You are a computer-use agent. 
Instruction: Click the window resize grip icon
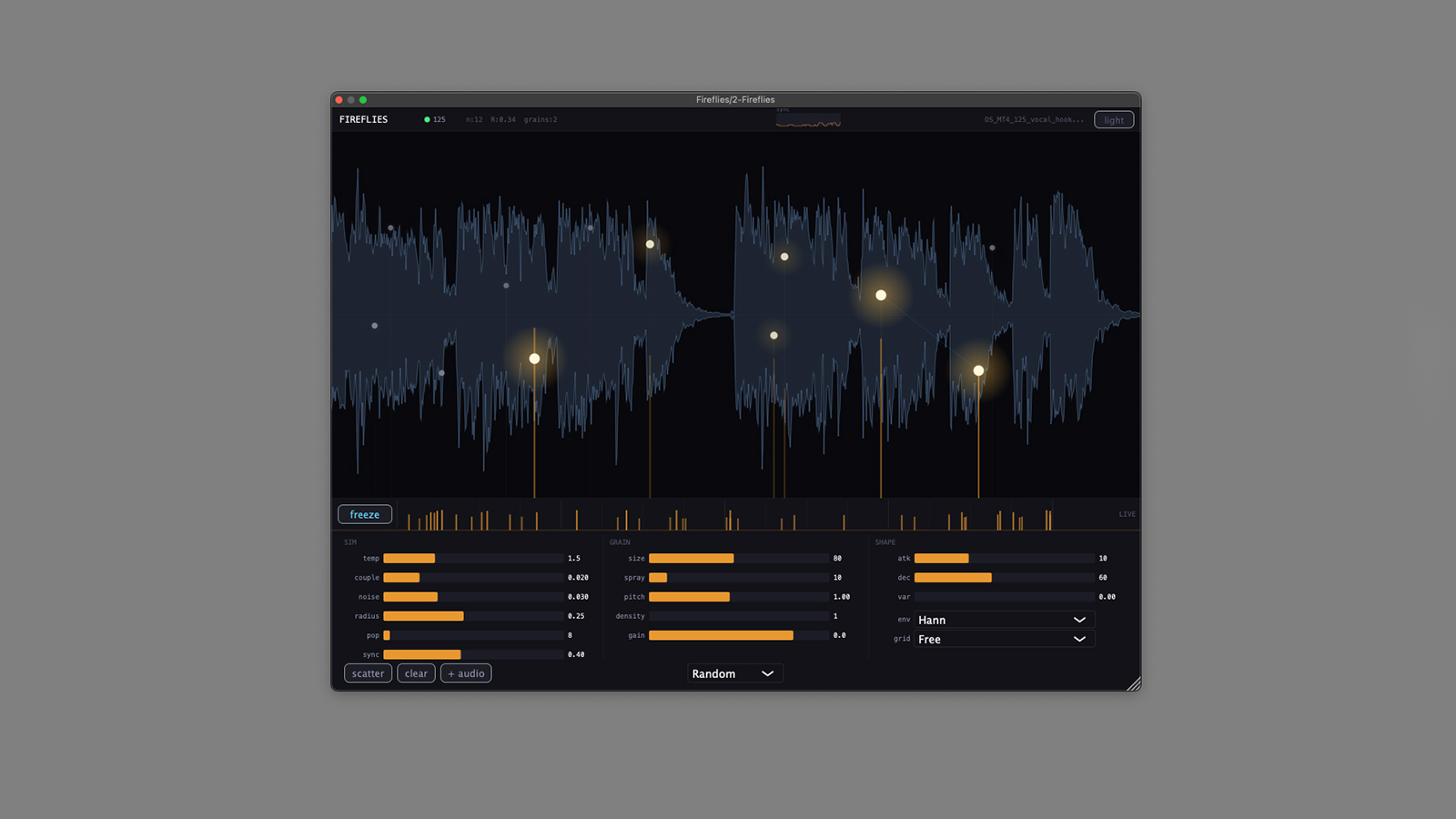(1133, 683)
